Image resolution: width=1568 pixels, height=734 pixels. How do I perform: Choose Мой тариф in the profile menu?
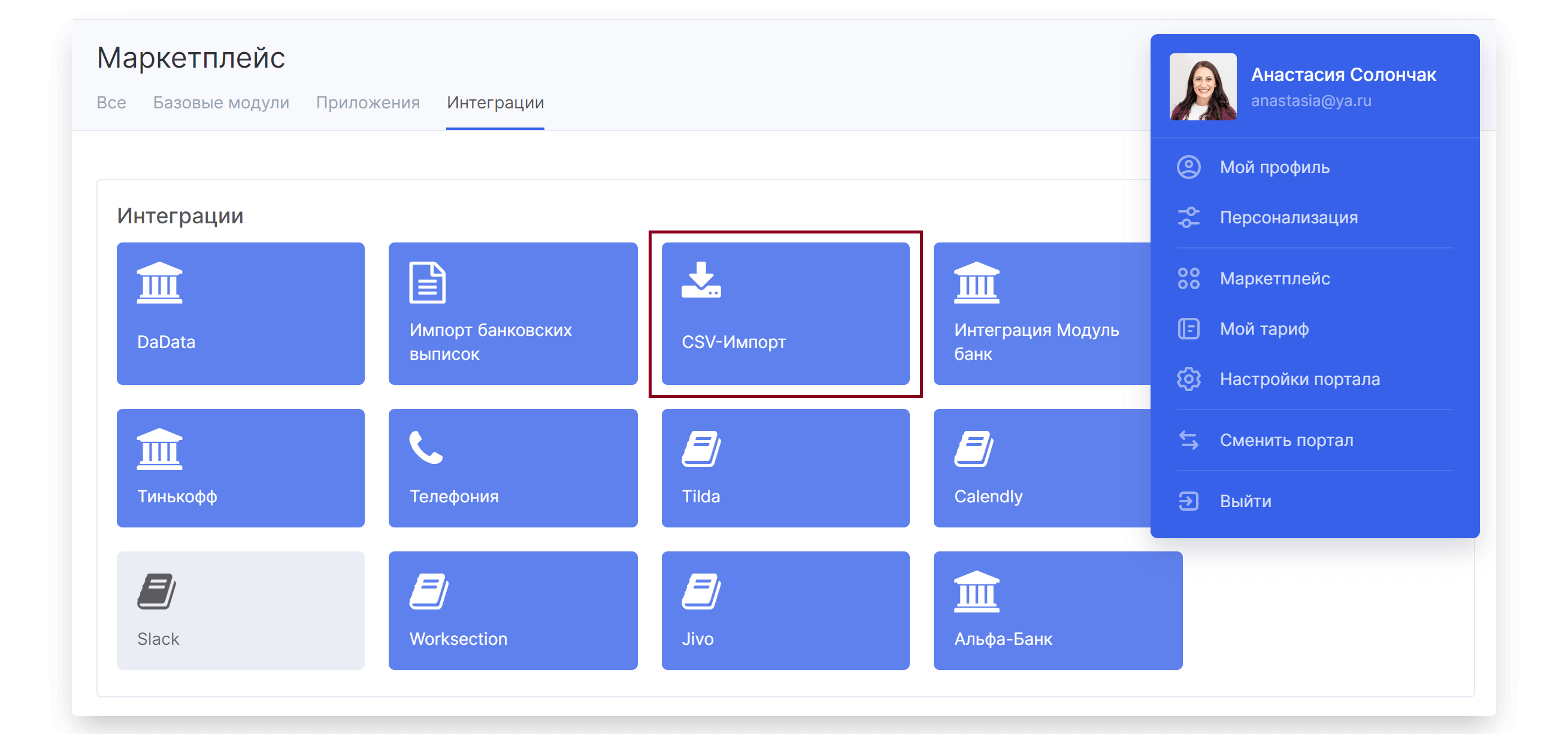[x=1264, y=329]
